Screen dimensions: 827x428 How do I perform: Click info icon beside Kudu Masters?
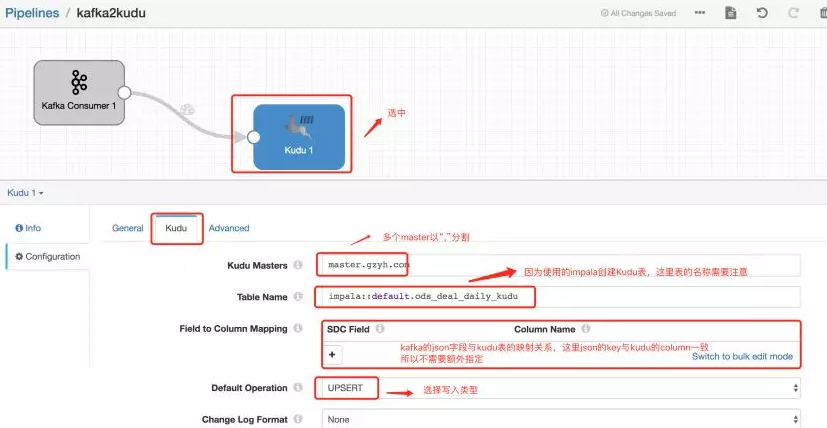point(298,265)
